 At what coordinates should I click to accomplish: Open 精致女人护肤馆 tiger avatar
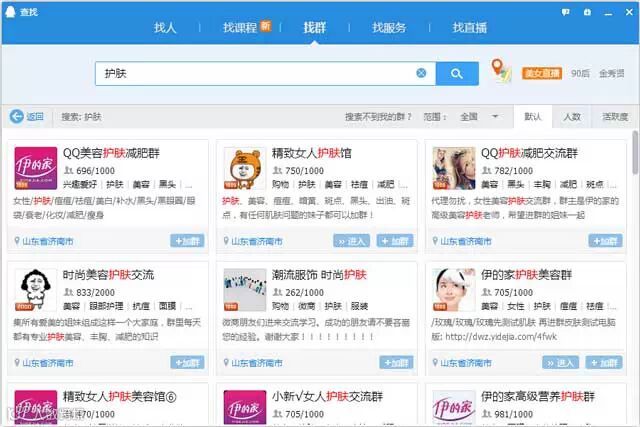coord(245,168)
